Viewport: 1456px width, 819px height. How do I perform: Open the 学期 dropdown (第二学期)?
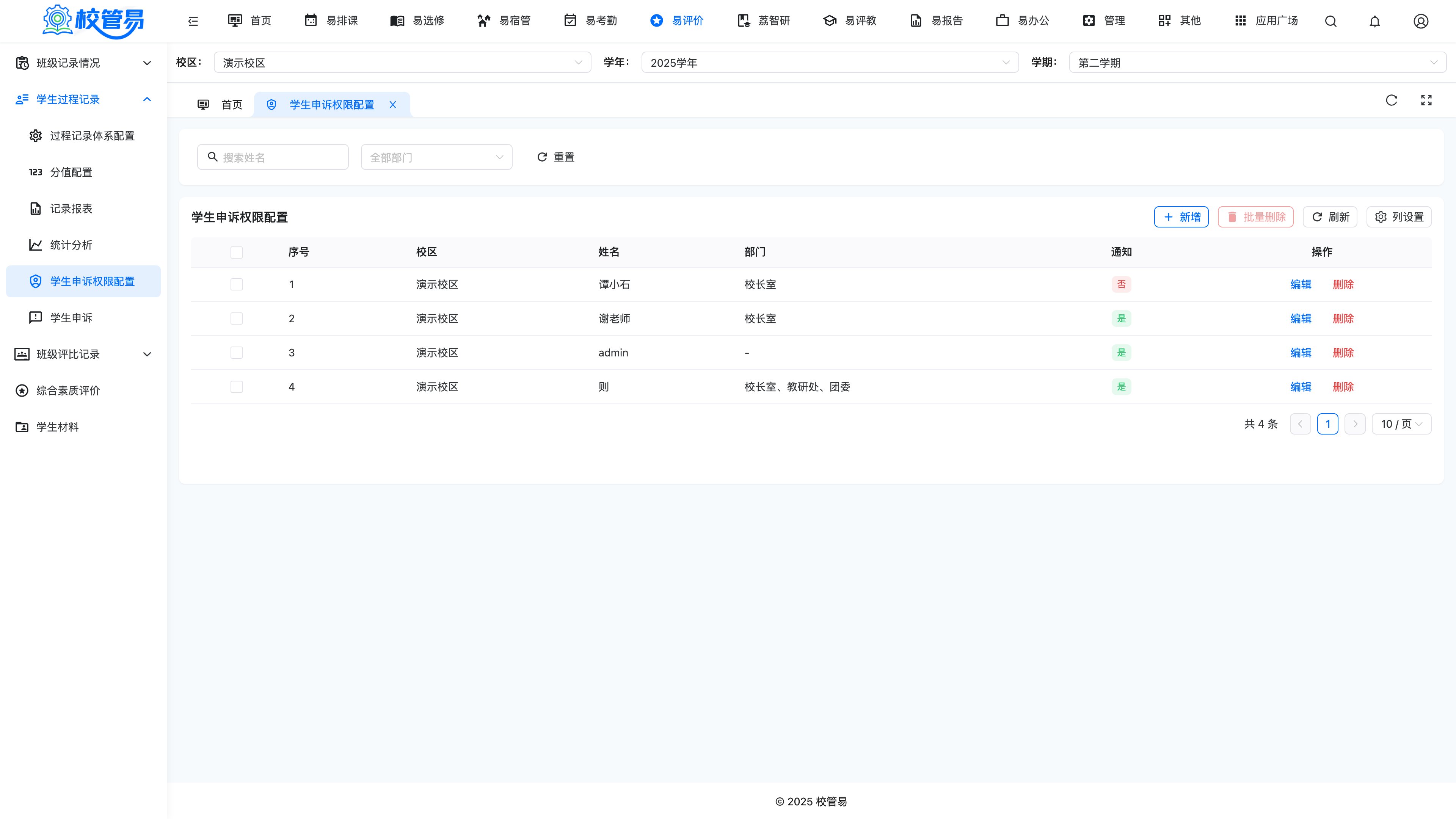pyautogui.click(x=1258, y=63)
